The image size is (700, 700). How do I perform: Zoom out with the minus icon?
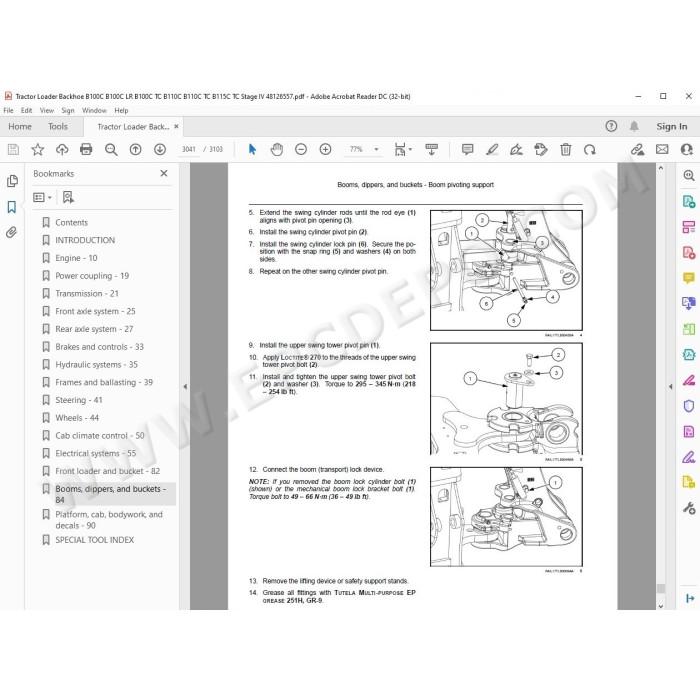[301, 149]
